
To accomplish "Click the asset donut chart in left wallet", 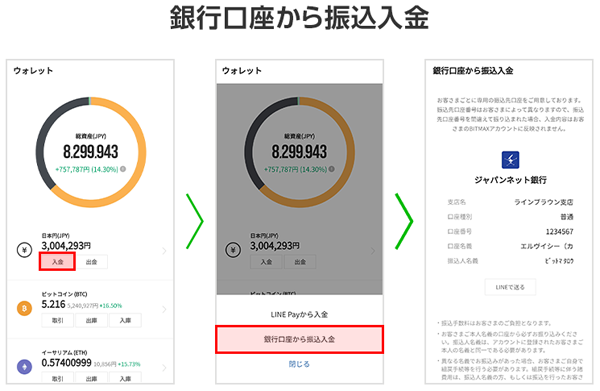I will tap(91, 152).
